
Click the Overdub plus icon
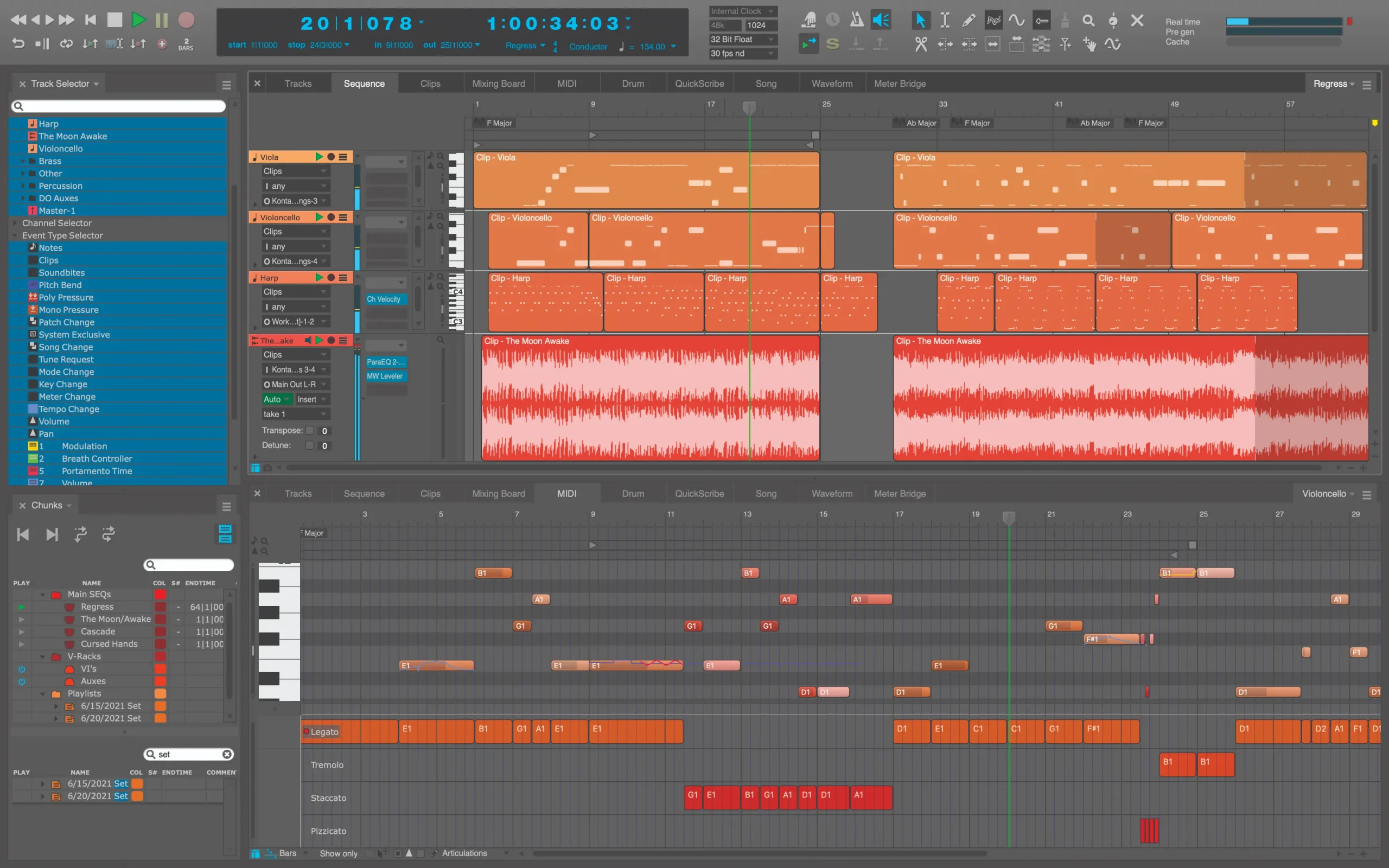tap(162, 43)
